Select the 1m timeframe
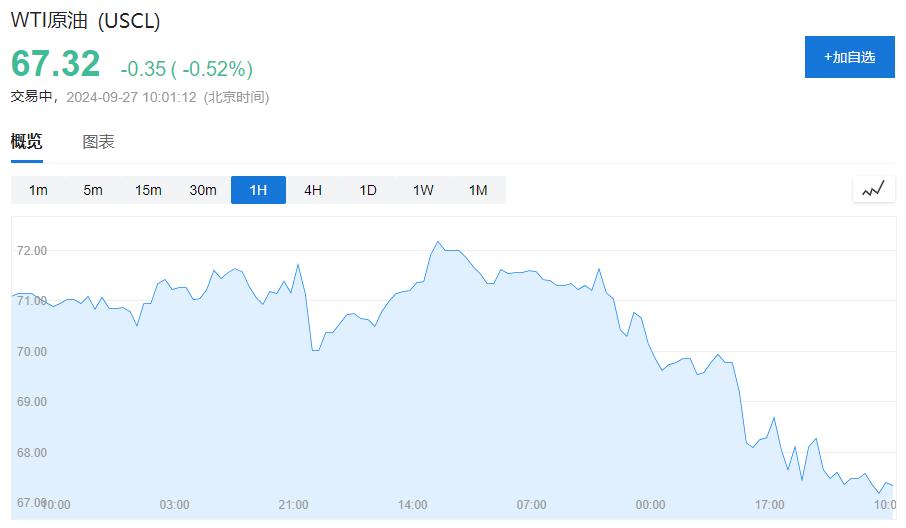This screenshot has height=528, width=906. tap(38, 190)
